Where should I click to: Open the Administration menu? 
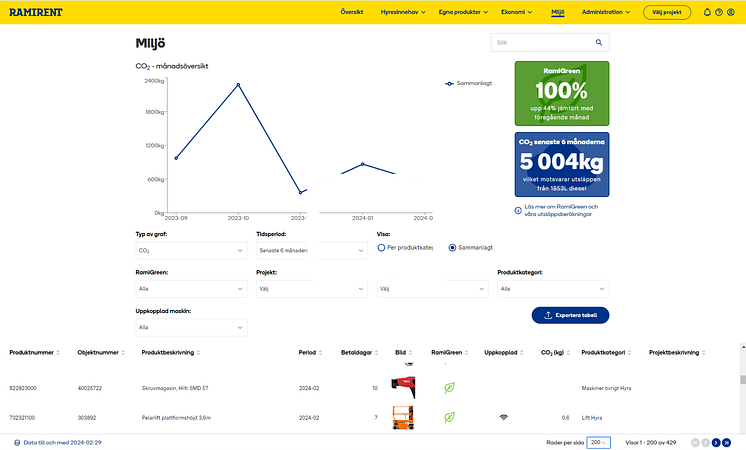(606, 12)
